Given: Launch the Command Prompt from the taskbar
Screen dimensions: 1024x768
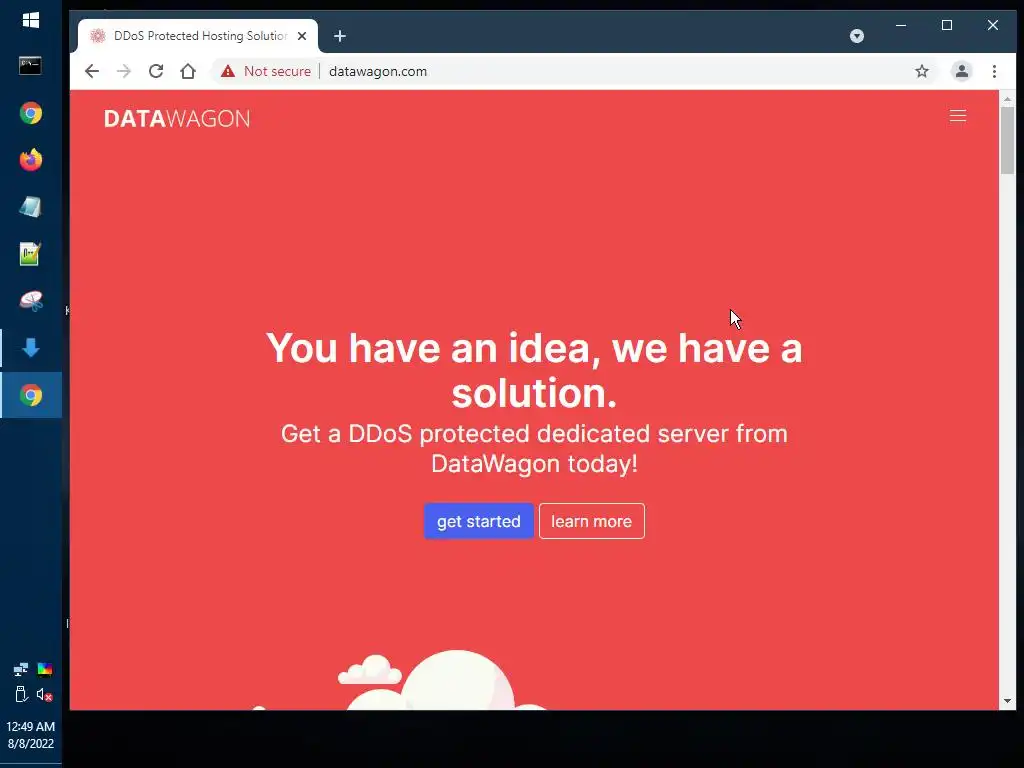Looking at the screenshot, I should point(30,66).
